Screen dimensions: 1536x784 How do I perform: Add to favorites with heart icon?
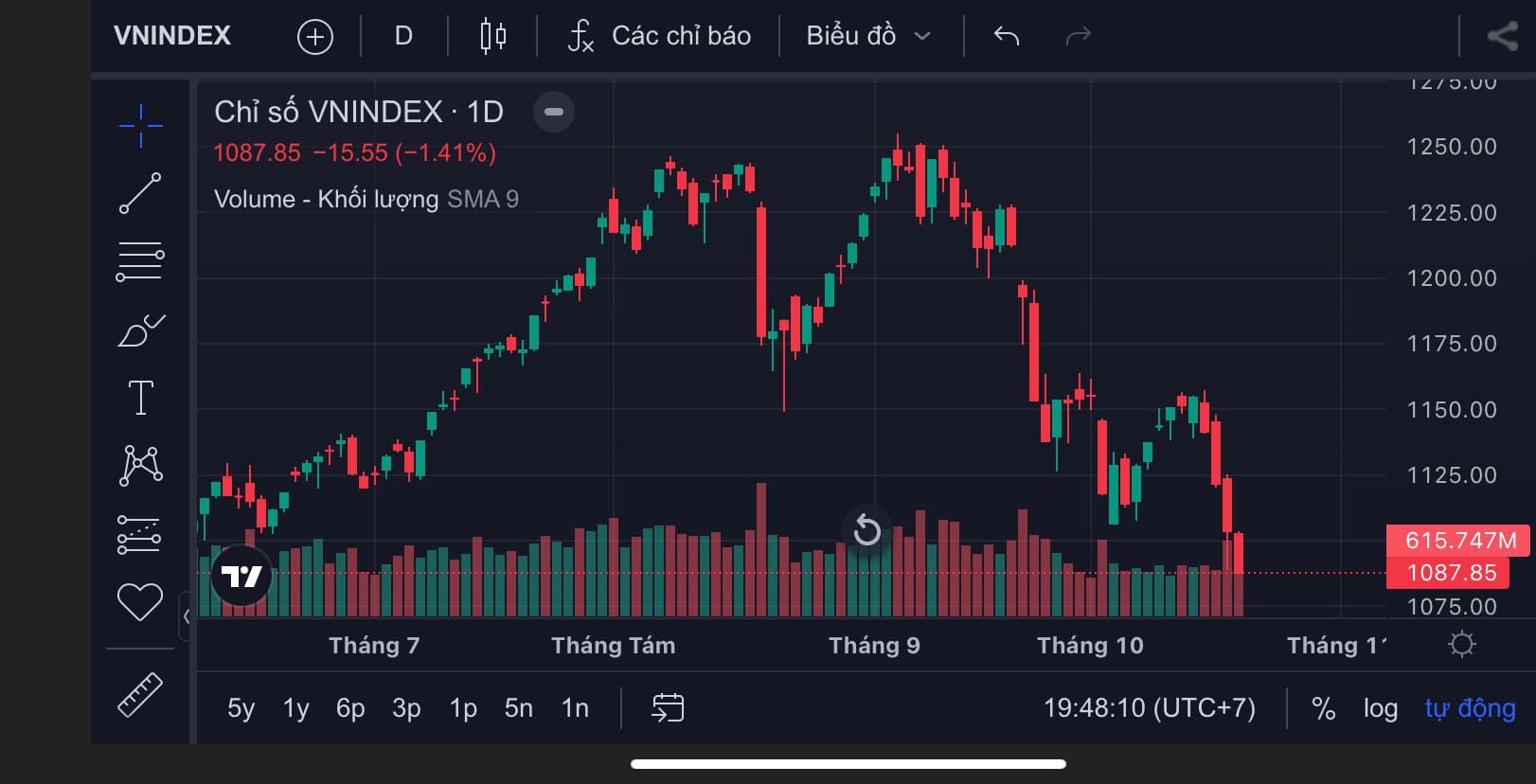coord(140,602)
